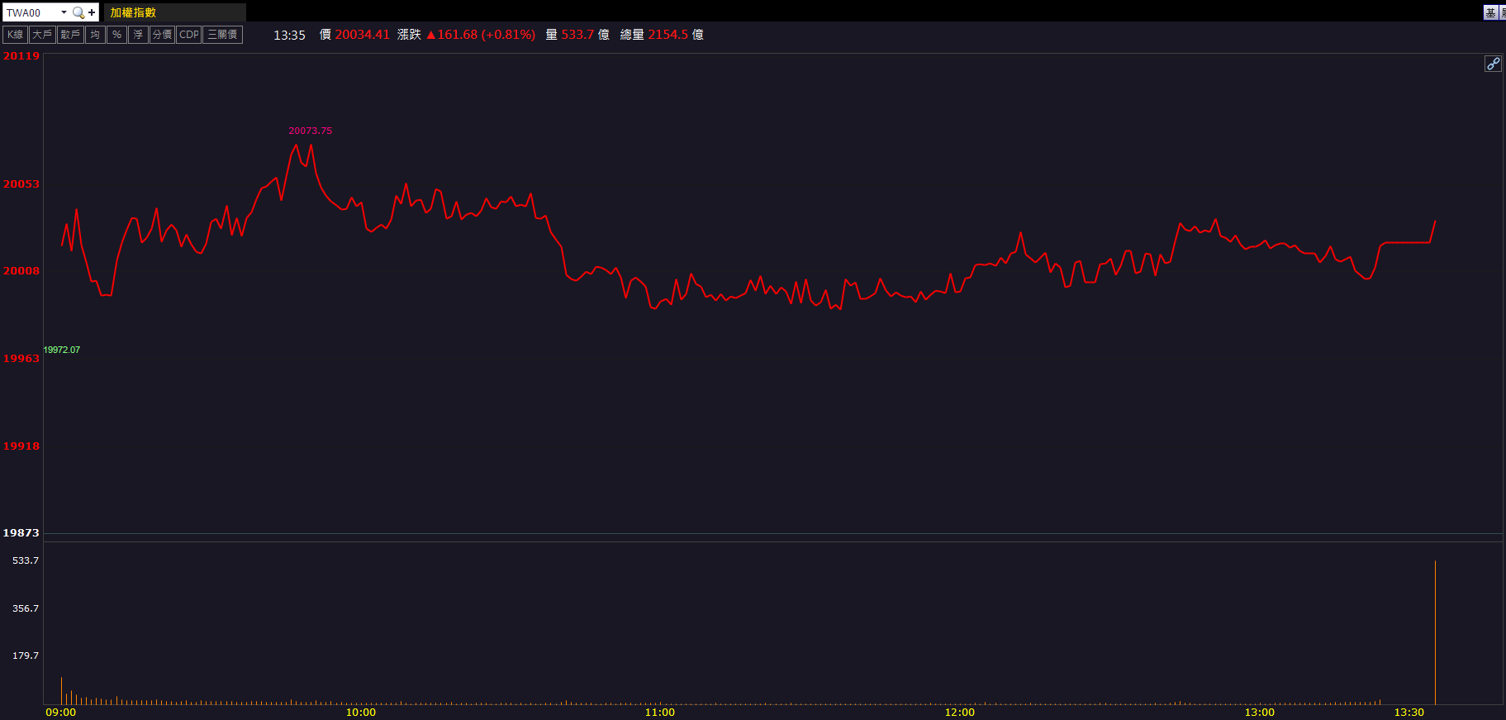Click the CDP indicator button
The height and width of the screenshot is (720, 1506).
pos(189,35)
